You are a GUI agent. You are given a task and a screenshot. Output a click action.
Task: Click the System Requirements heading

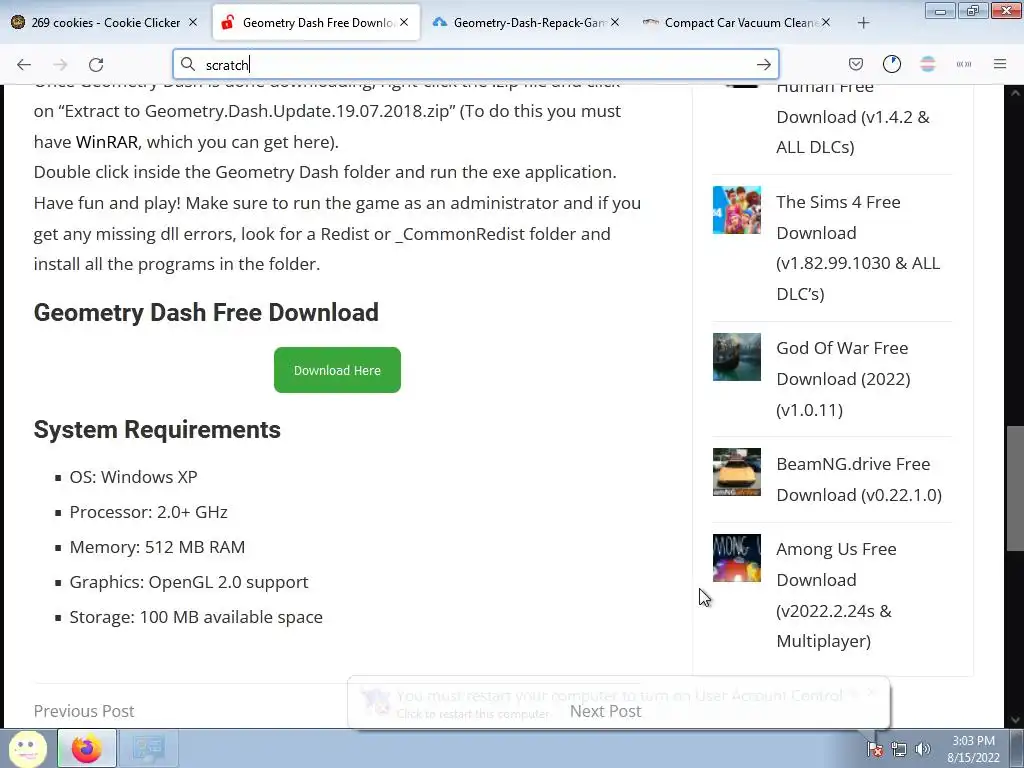[157, 430]
